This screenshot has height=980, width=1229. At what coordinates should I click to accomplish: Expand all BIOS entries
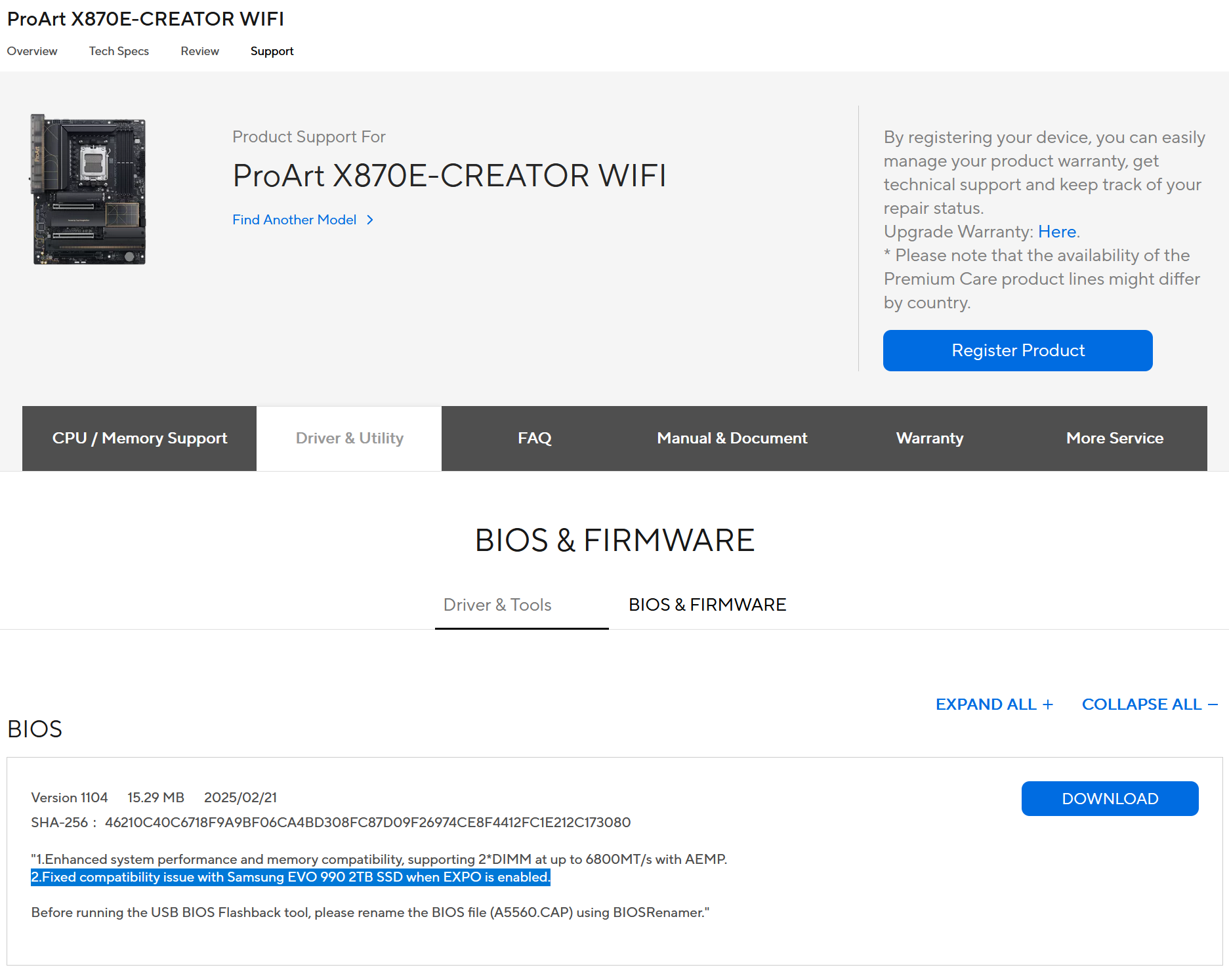pyautogui.click(x=993, y=704)
